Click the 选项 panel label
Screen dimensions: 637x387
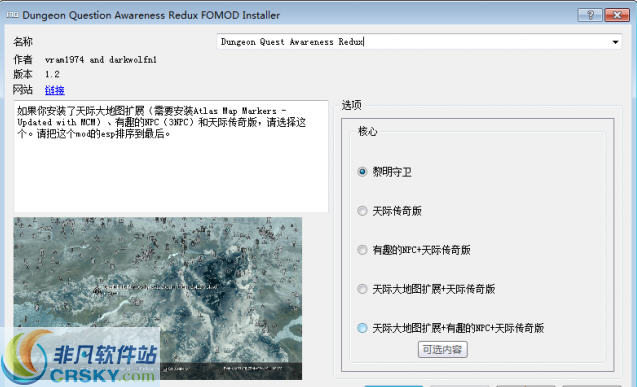(351, 105)
